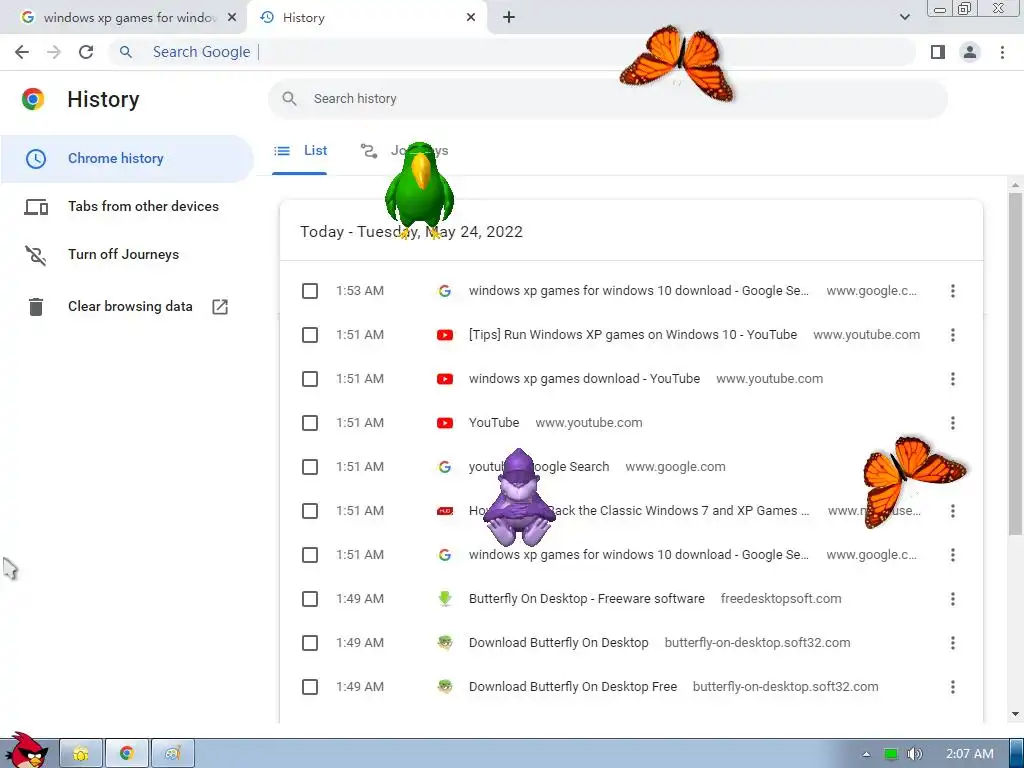Image resolution: width=1024 pixels, height=768 pixels.
Task: Open the [Tips] Run Windows XP games link
Action: 632,335
